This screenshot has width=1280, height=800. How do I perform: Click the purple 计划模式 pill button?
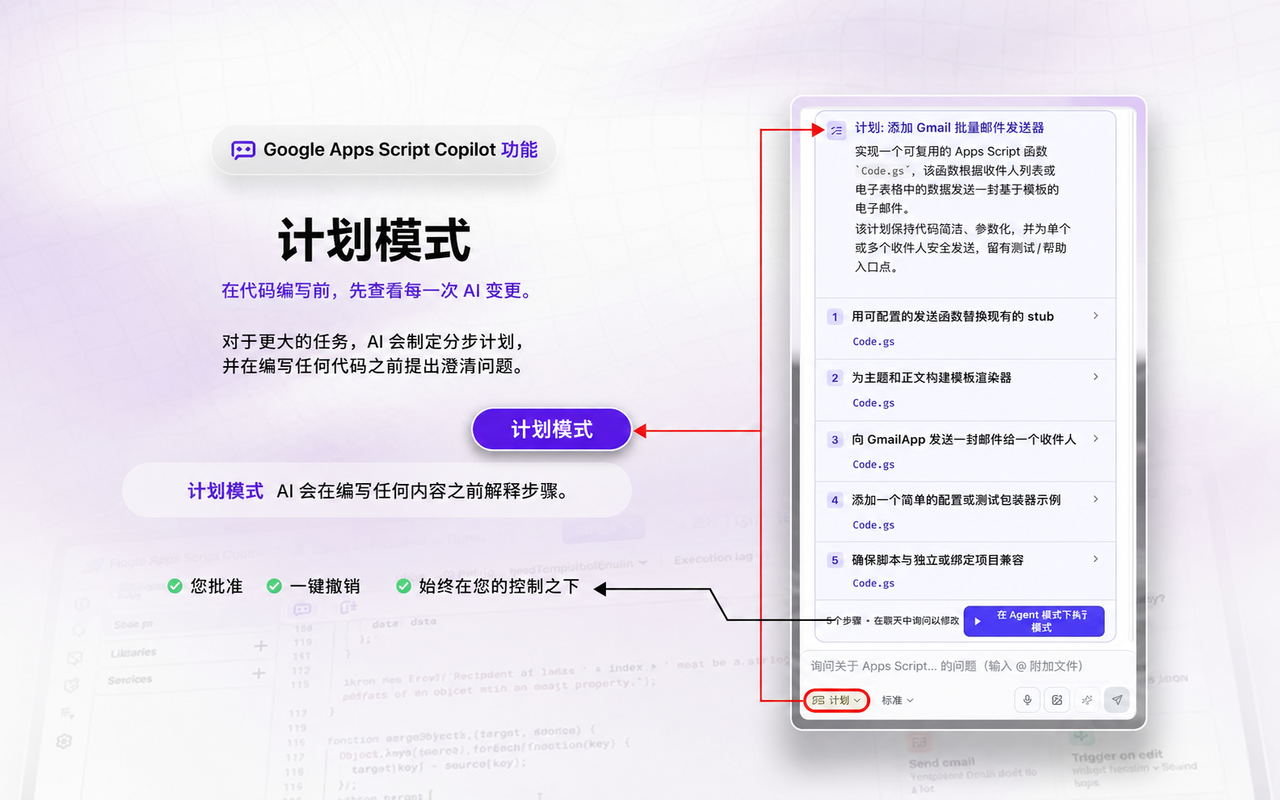(552, 430)
